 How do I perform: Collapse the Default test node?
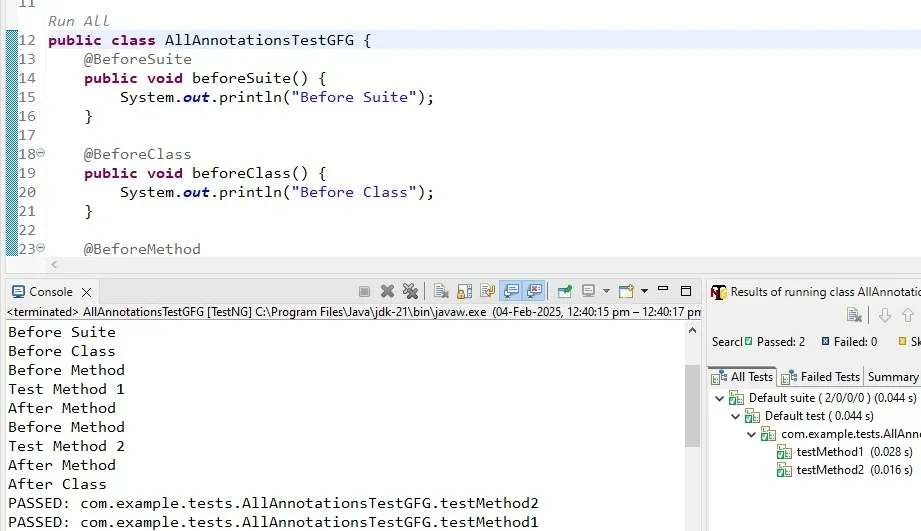pyautogui.click(x=735, y=416)
